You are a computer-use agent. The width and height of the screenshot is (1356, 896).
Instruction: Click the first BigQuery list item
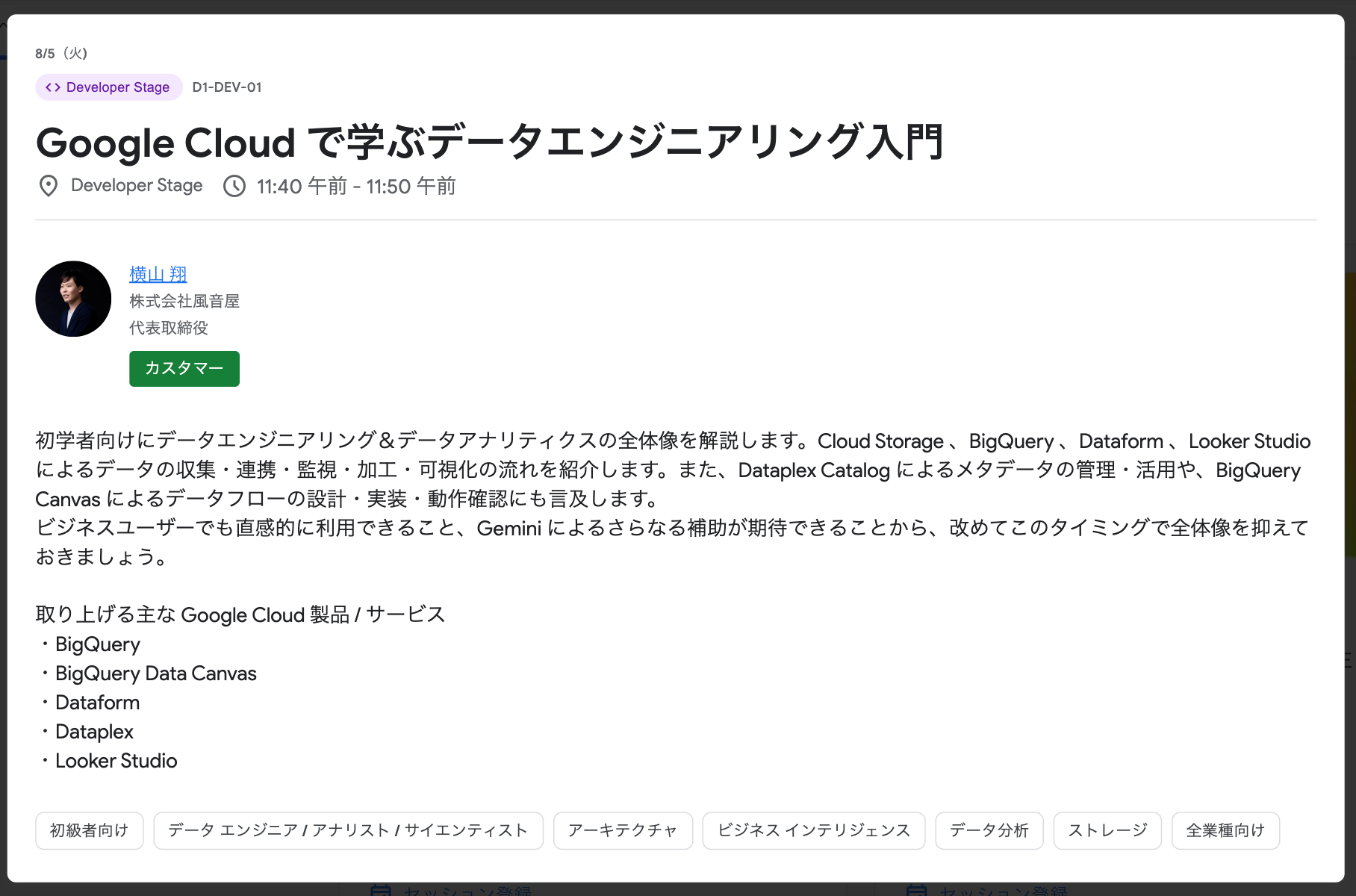pyautogui.click(x=98, y=644)
